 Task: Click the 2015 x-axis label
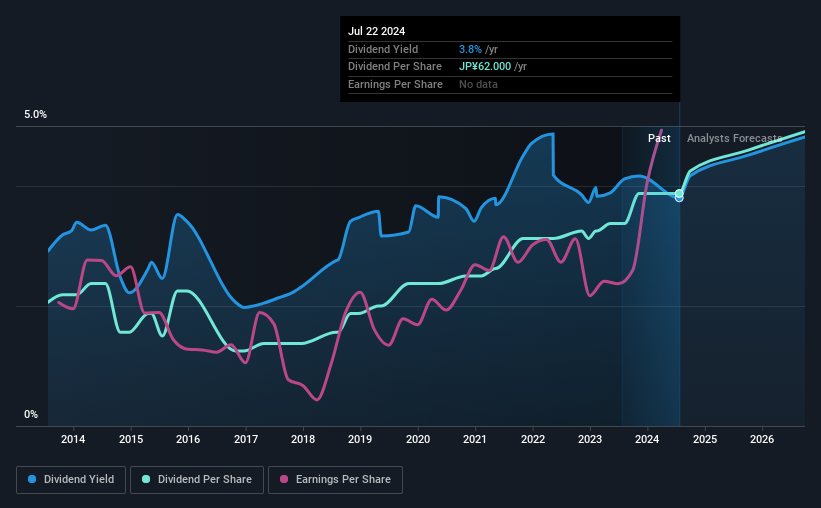click(131, 439)
